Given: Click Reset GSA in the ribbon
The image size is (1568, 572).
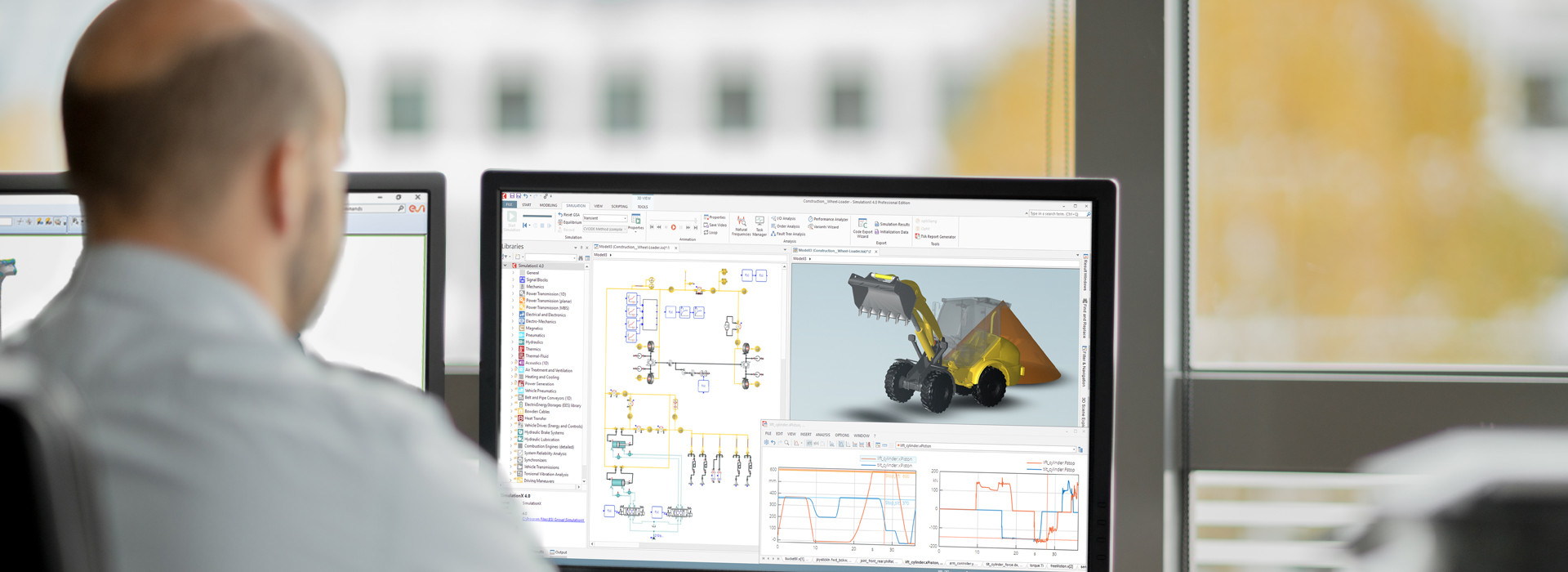Looking at the screenshot, I should pos(569,215).
